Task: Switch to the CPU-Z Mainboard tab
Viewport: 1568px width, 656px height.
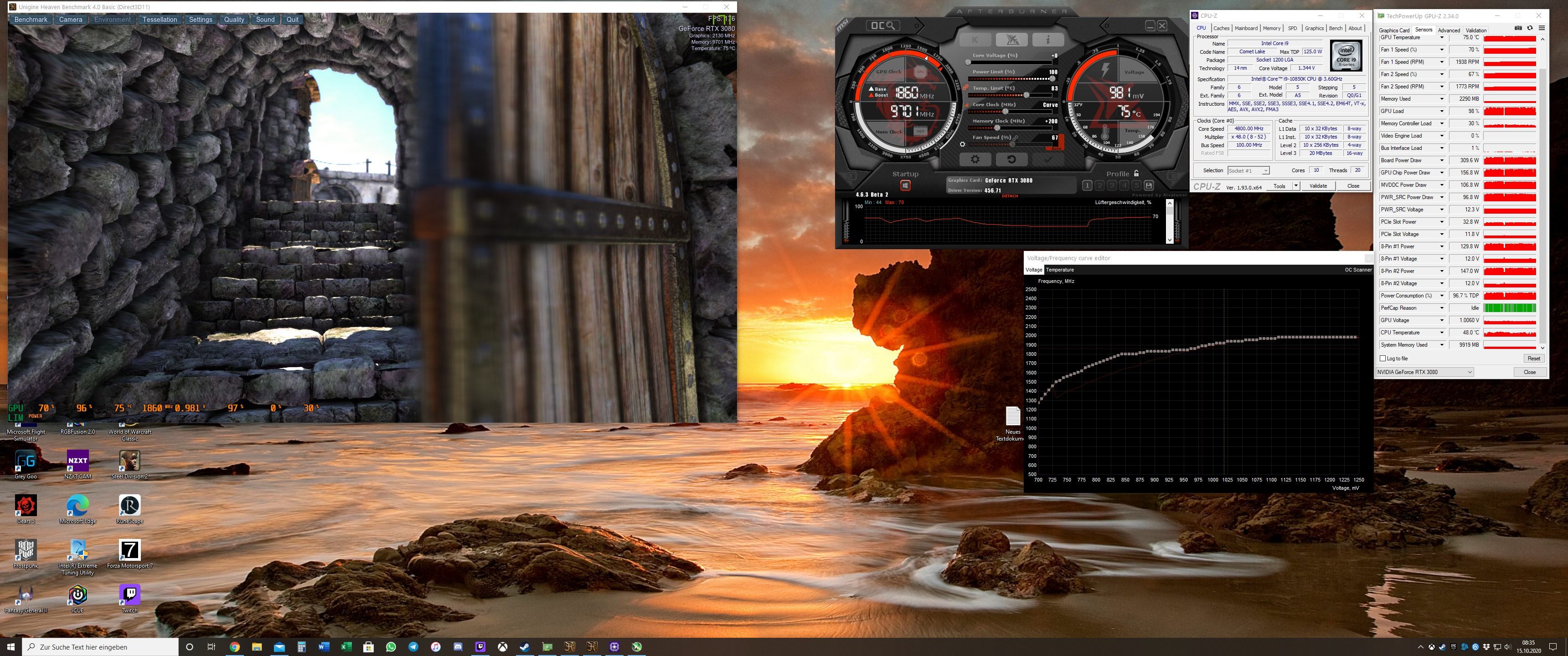Action: (x=1246, y=28)
